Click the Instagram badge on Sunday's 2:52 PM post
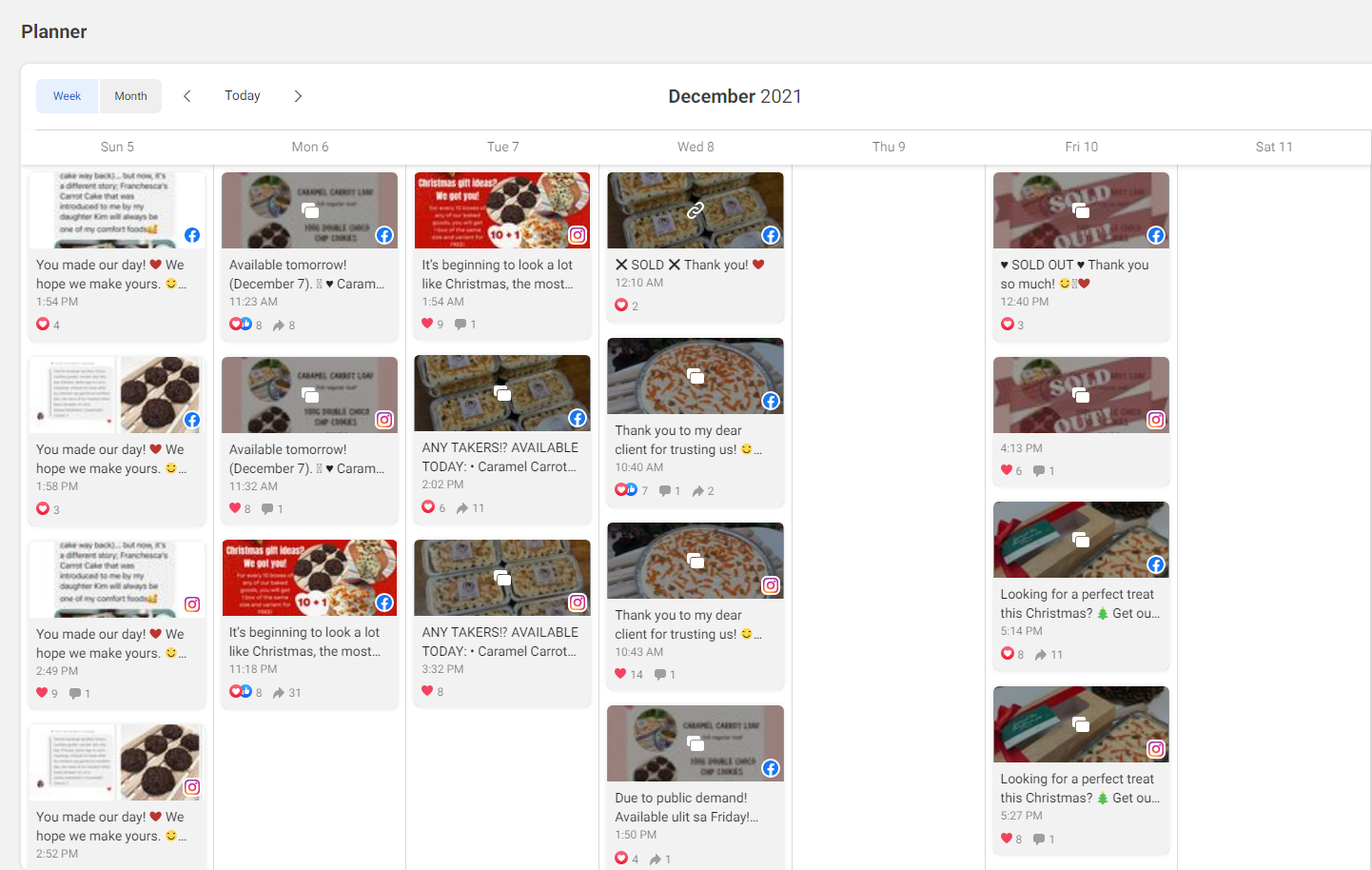 coord(192,787)
